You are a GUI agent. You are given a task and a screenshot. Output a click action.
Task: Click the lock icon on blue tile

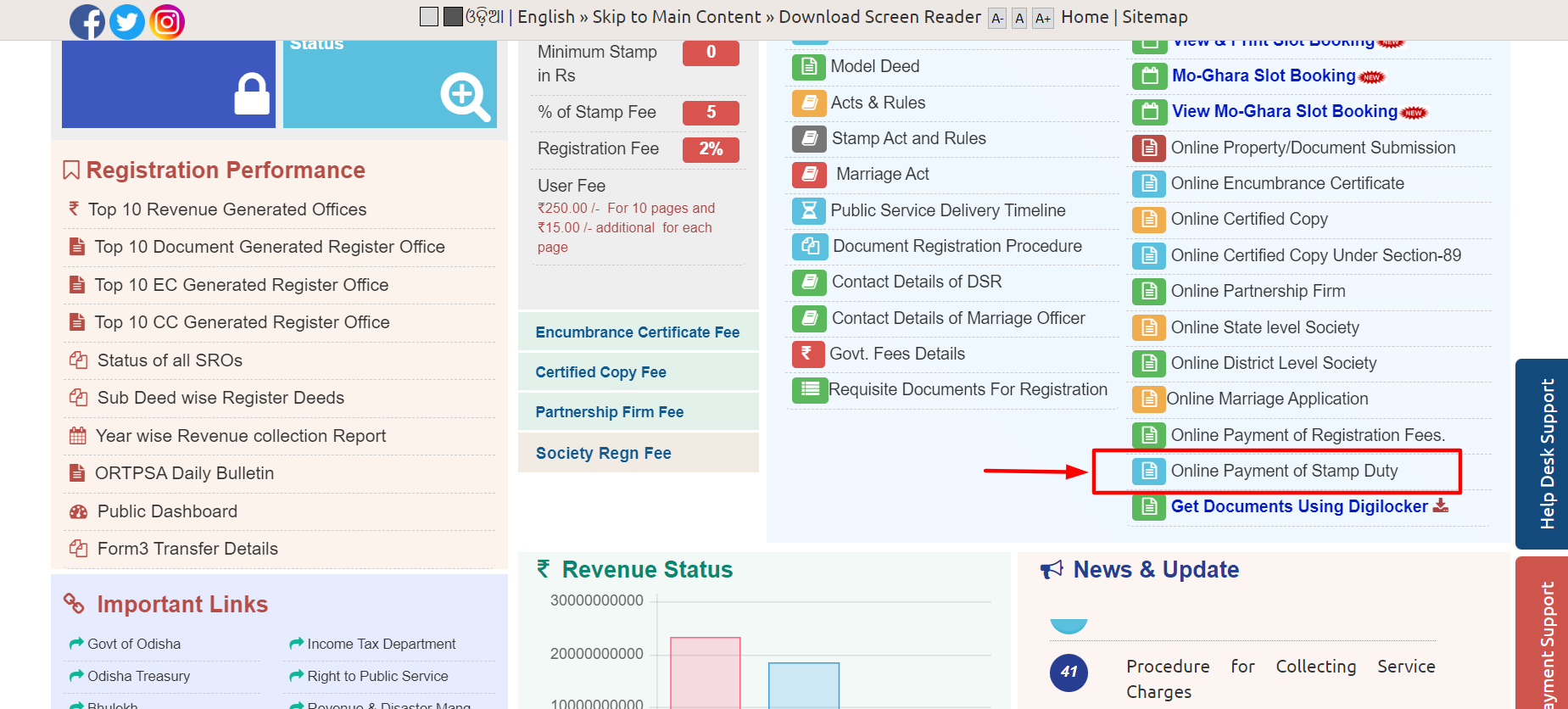pyautogui.click(x=252, y=94)
